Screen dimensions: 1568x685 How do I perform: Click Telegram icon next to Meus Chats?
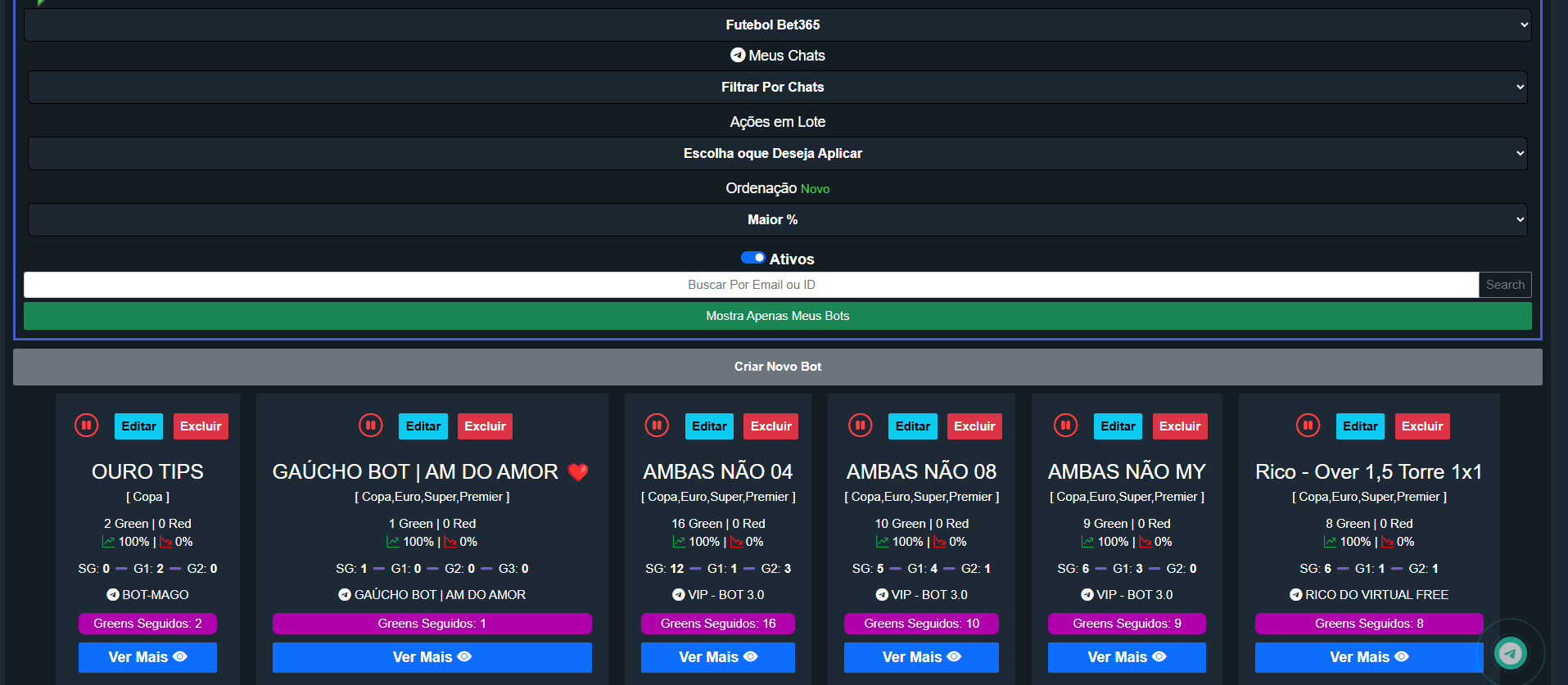click(738, 55)
